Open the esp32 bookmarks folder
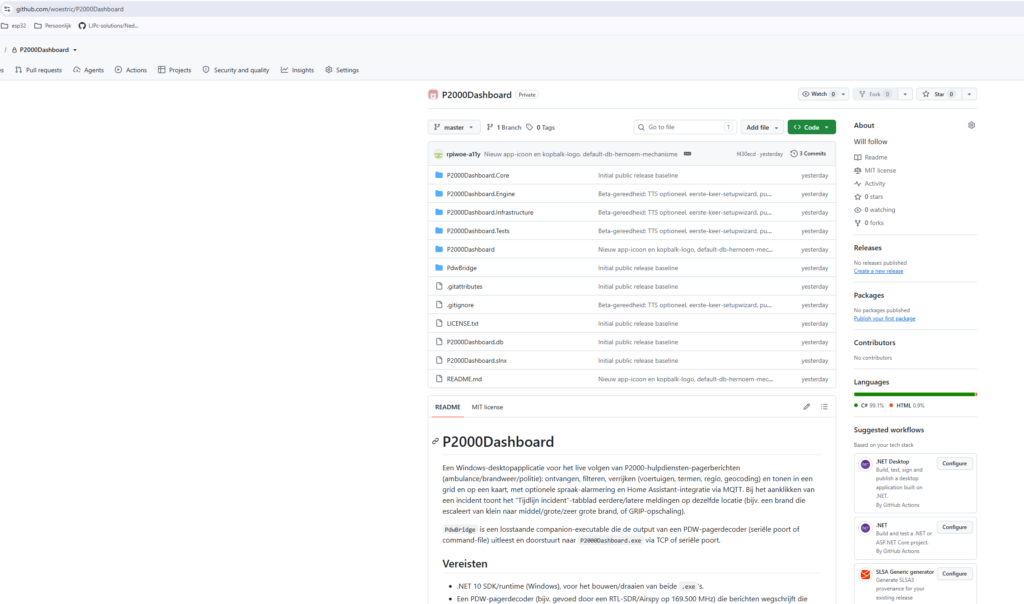1024x604 pixels. pos(14,25)
